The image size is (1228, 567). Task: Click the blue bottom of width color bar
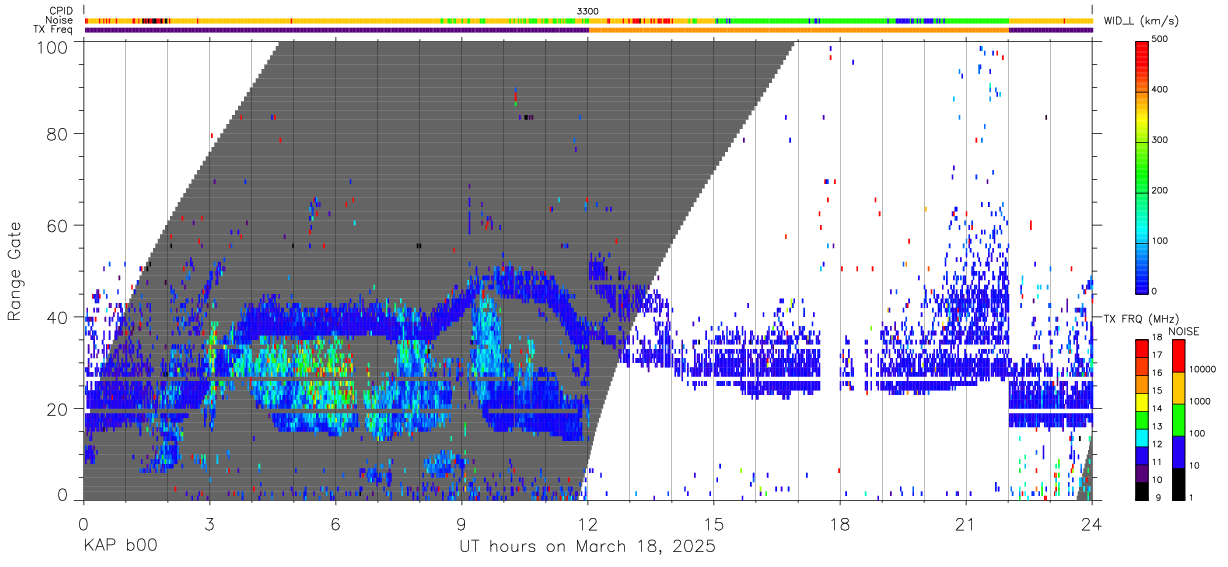1141,280
